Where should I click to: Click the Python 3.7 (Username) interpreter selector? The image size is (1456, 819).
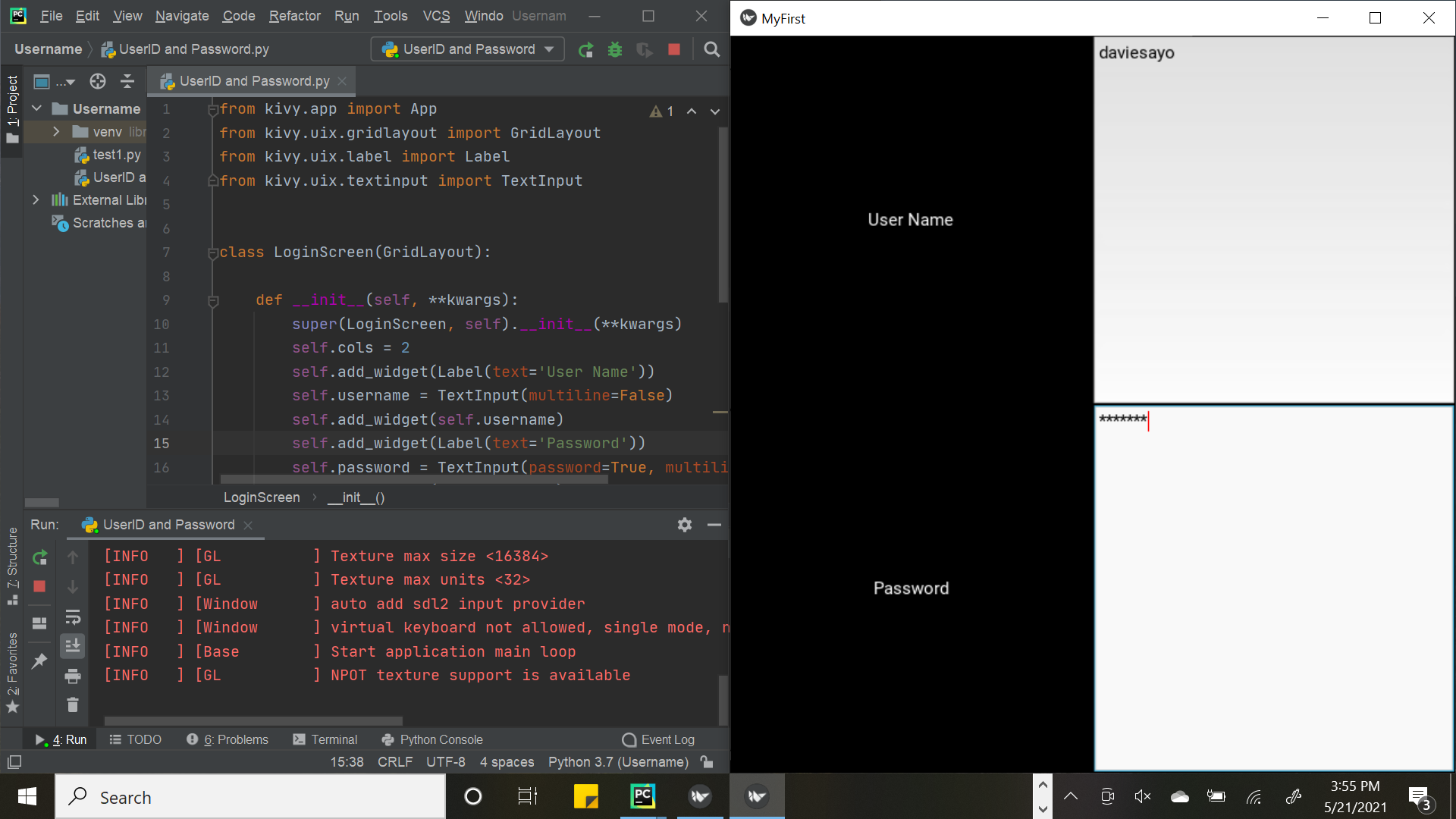pos(618,761)
